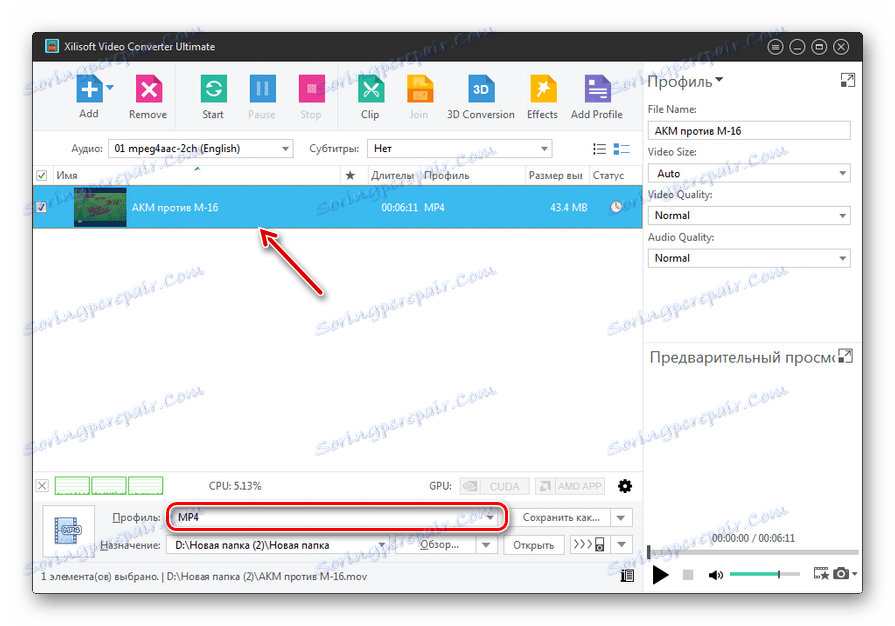Switch to detailed thumbnail list view icon
895x626 pixels.
click(621, 149)
